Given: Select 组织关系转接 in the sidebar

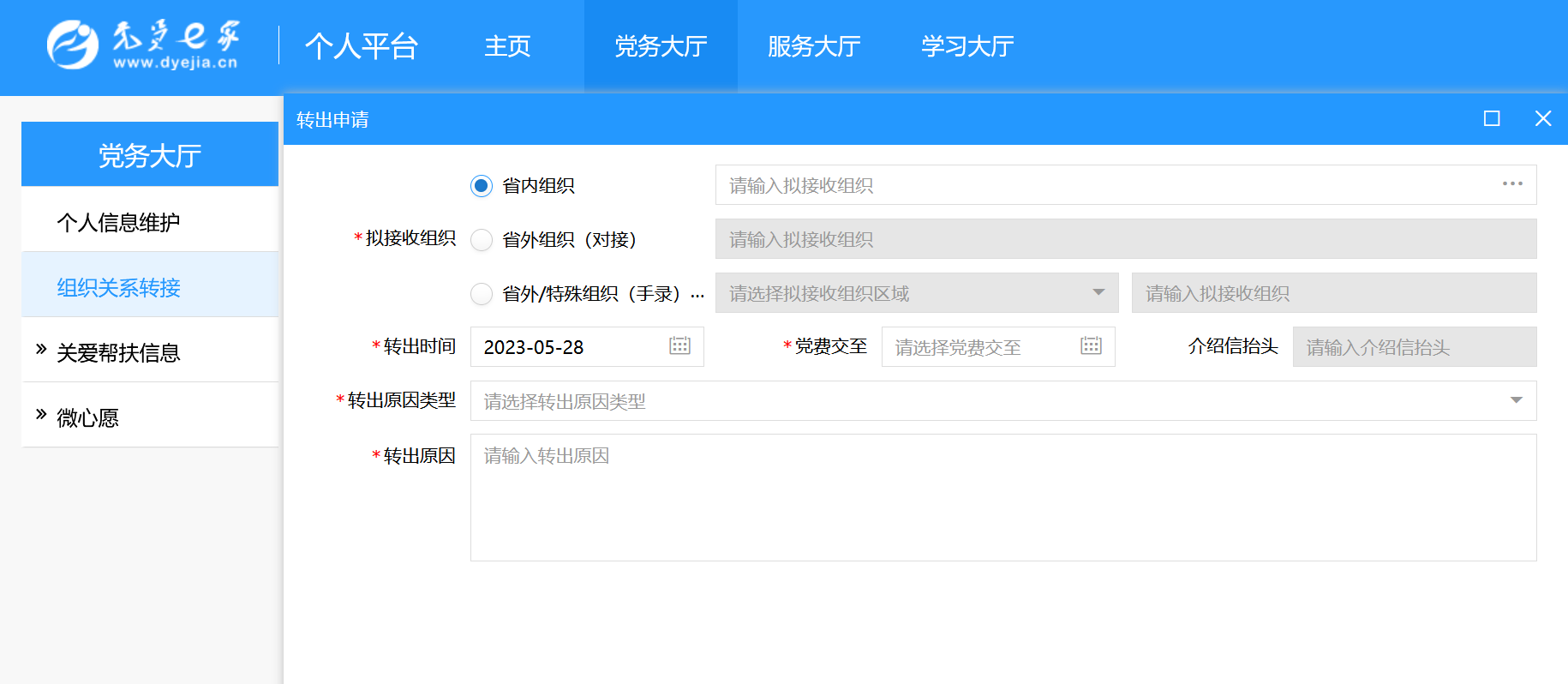Looking at the screenshot, I should 118,287.
